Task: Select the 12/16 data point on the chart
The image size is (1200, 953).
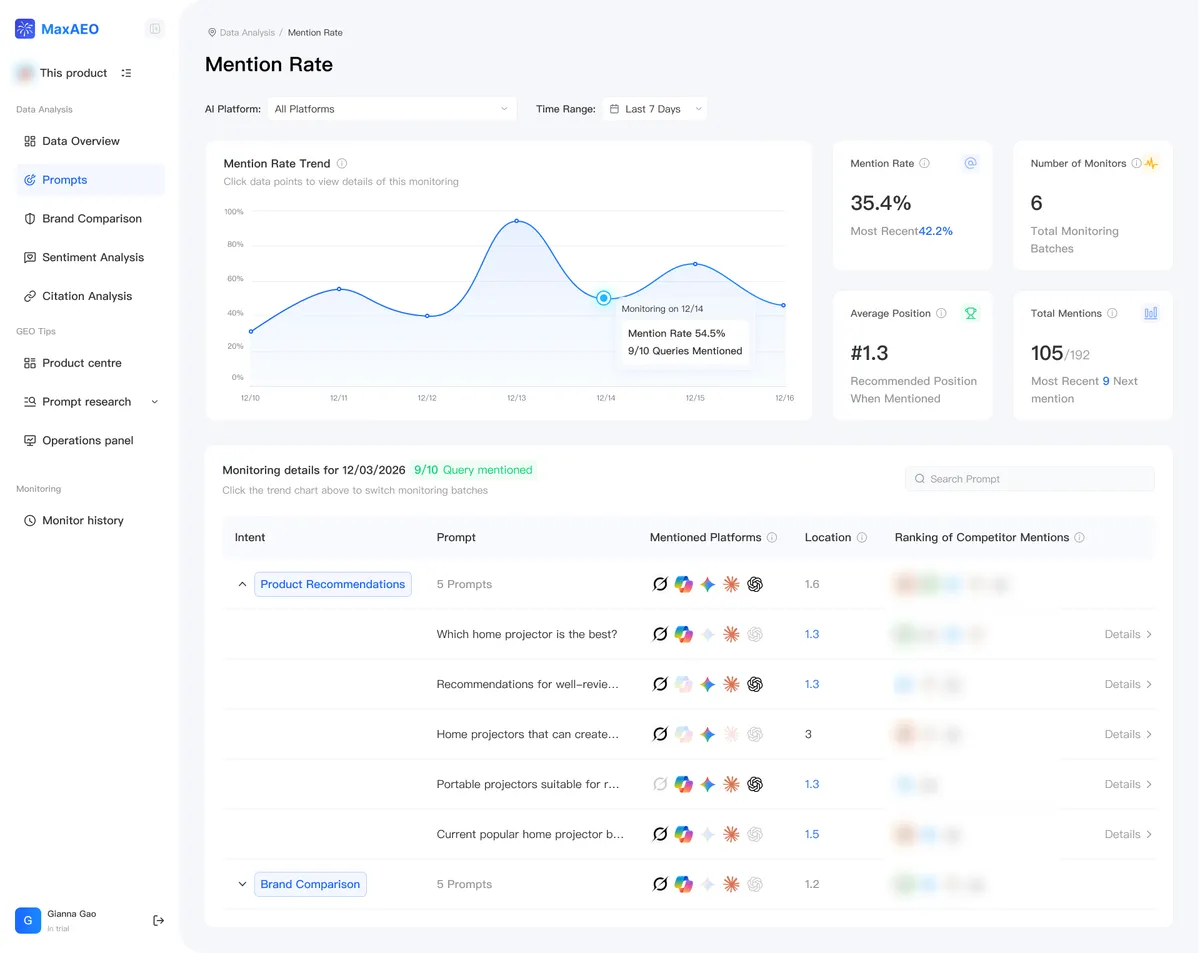Action: tap(784, 305)
